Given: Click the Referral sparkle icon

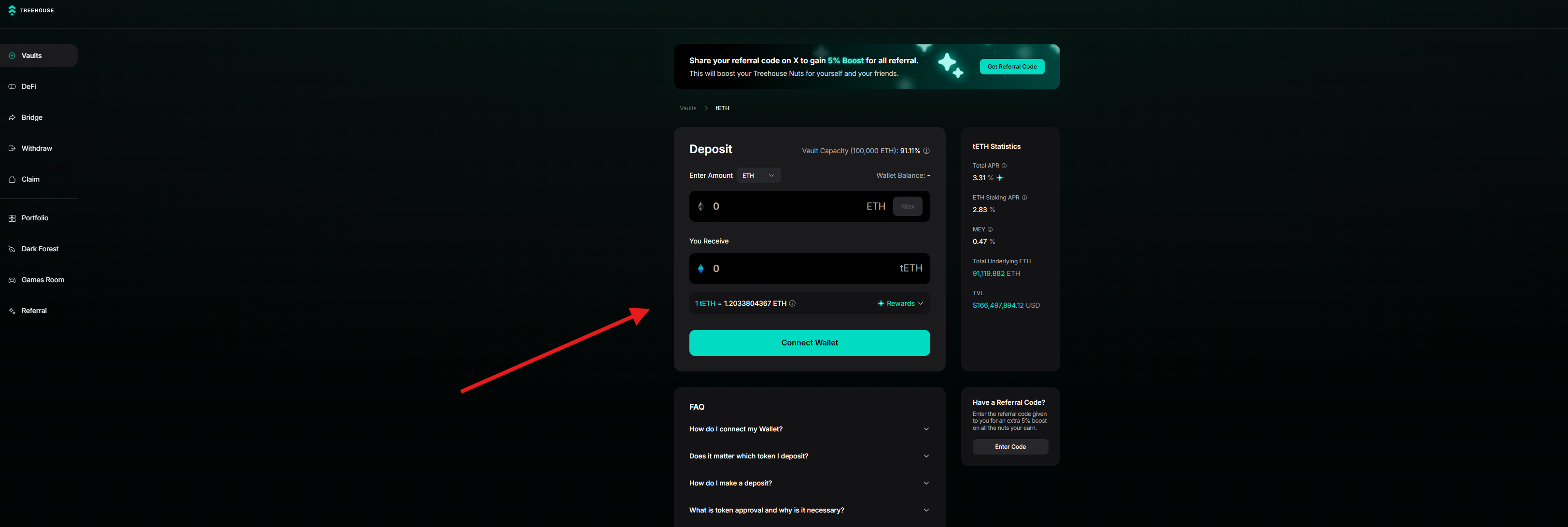Looking at the screenshot, I should click(x=12, y=311).
